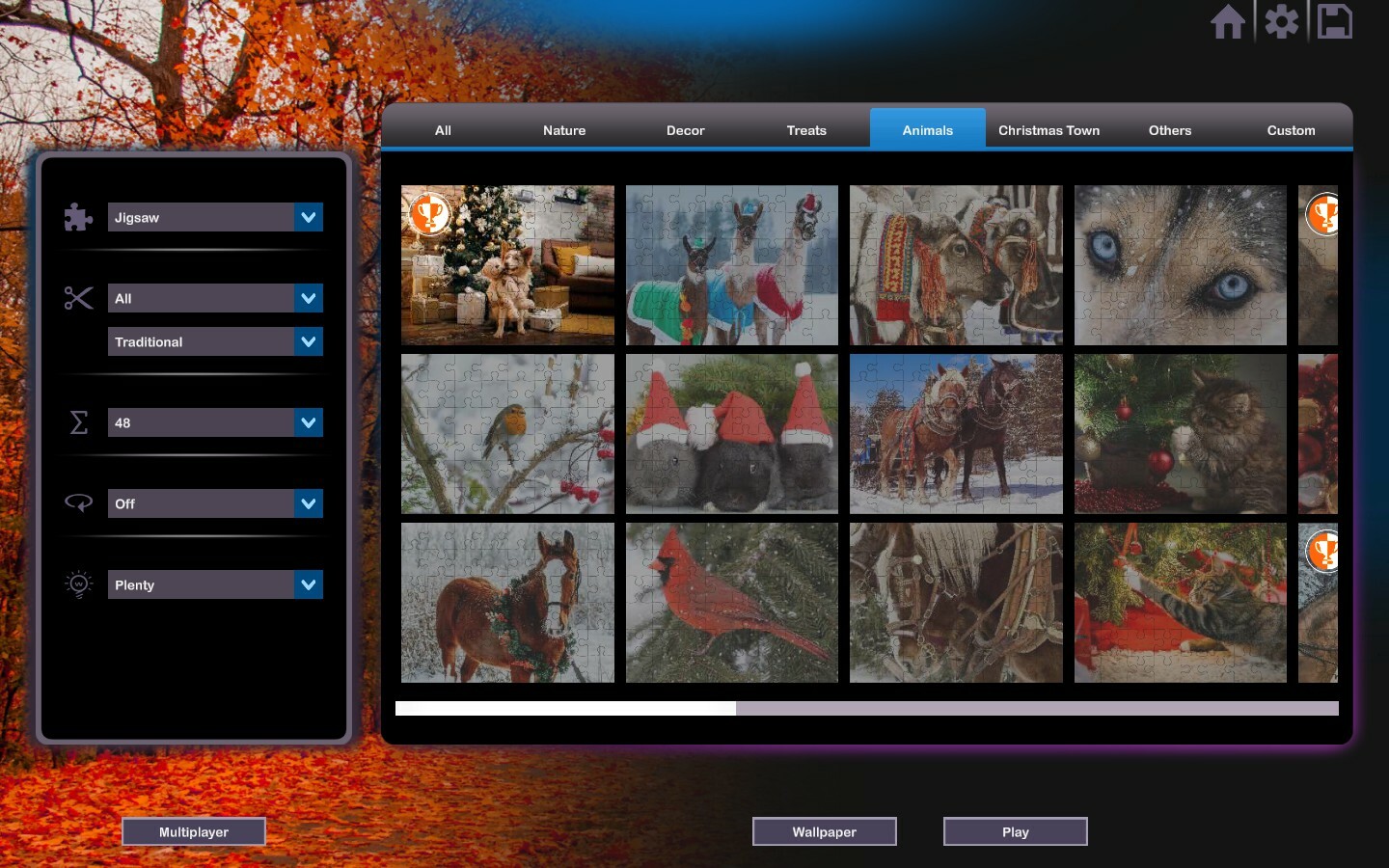Open the Plenty hints dropdown
The height and width of the screenshot is (868, 1389).
(215, 584)
